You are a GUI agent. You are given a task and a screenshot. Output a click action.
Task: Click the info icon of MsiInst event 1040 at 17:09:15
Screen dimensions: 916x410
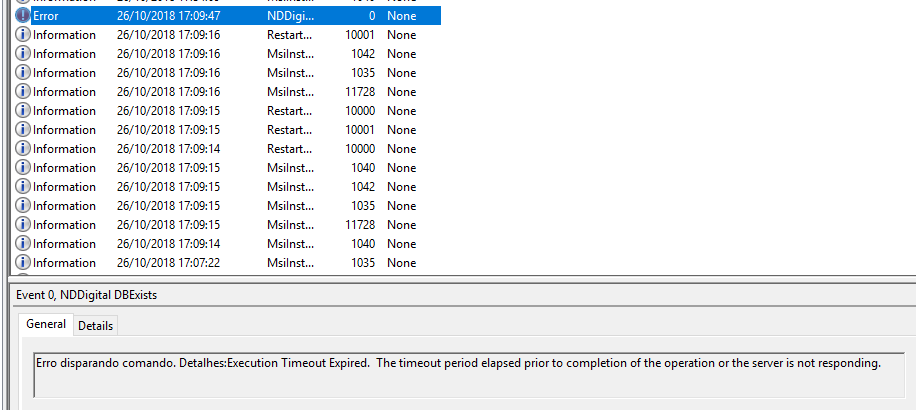tap(23, 168)
